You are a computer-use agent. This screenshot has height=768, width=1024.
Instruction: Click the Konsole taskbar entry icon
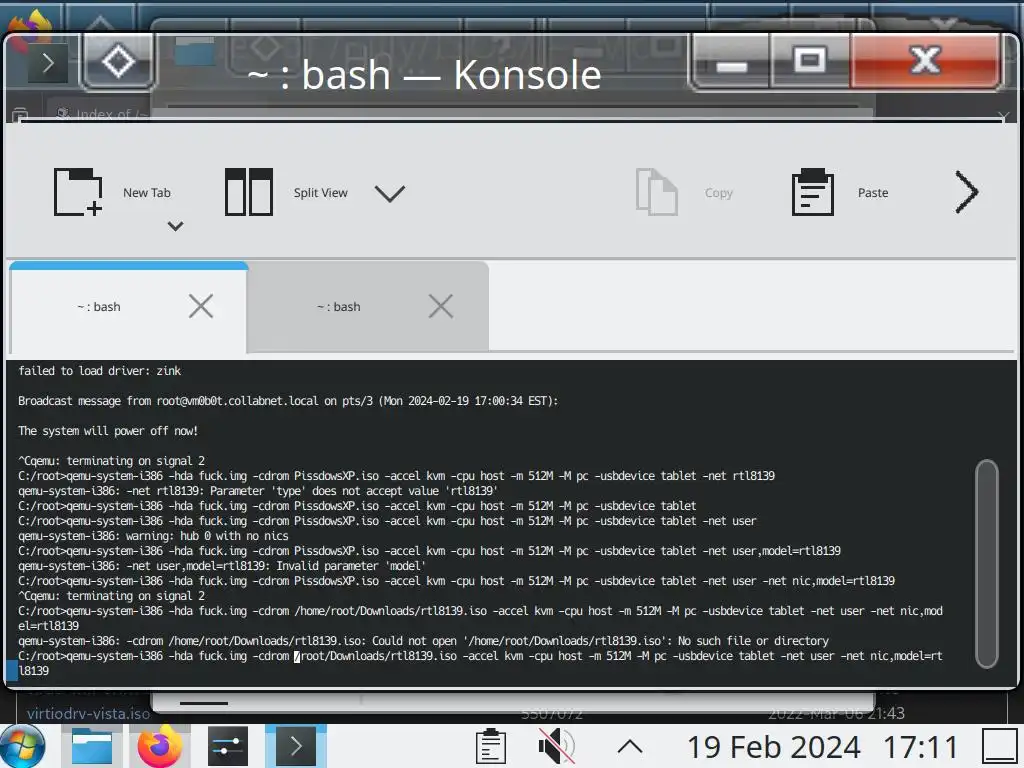[296, 746]
